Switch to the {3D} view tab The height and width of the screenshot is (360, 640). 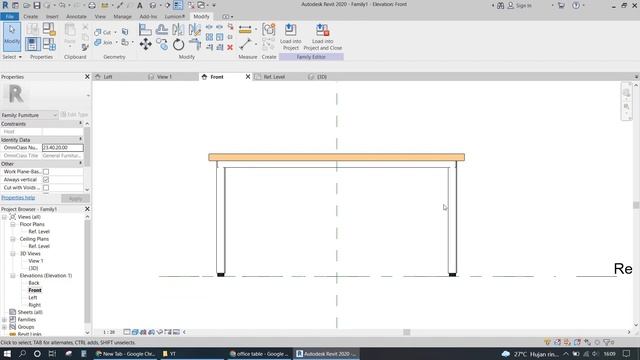tap(322, 77)
